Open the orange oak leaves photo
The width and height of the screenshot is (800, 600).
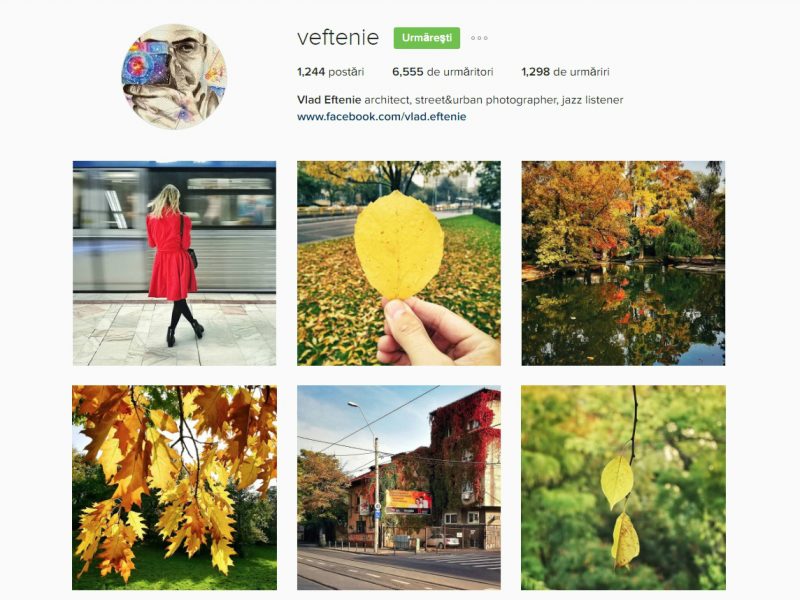[x=174, y=488]
